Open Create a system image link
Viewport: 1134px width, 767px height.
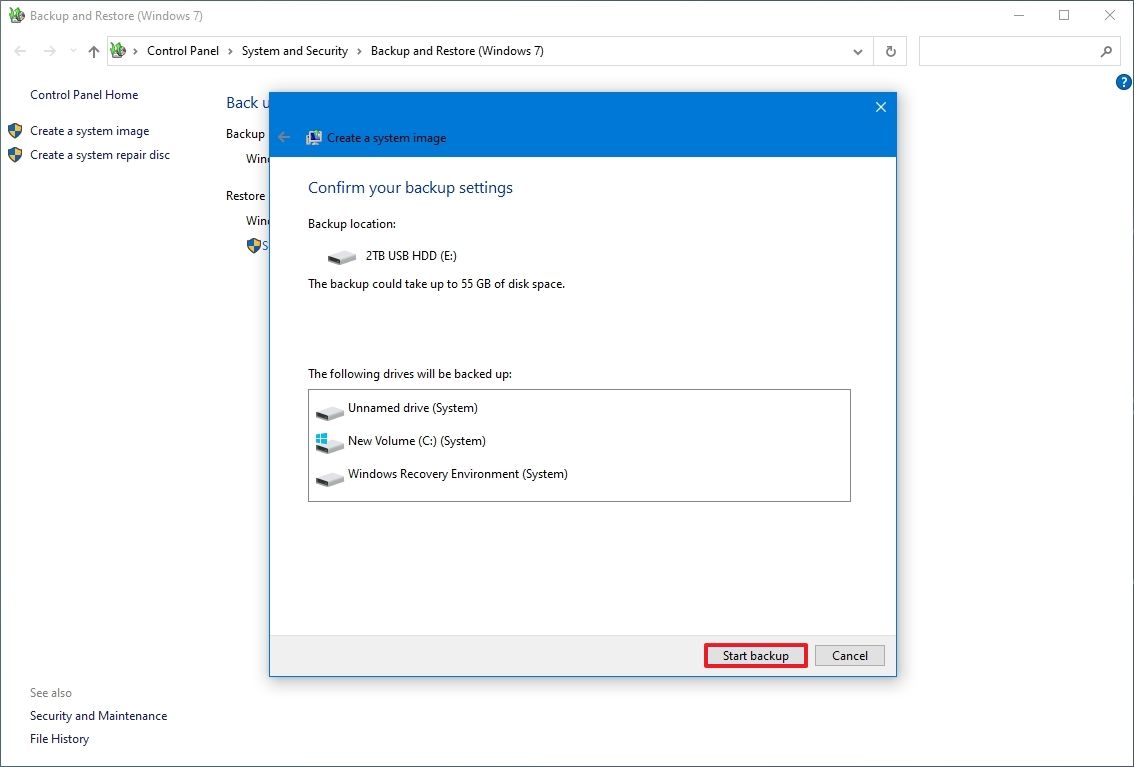(x=89, y=131)
